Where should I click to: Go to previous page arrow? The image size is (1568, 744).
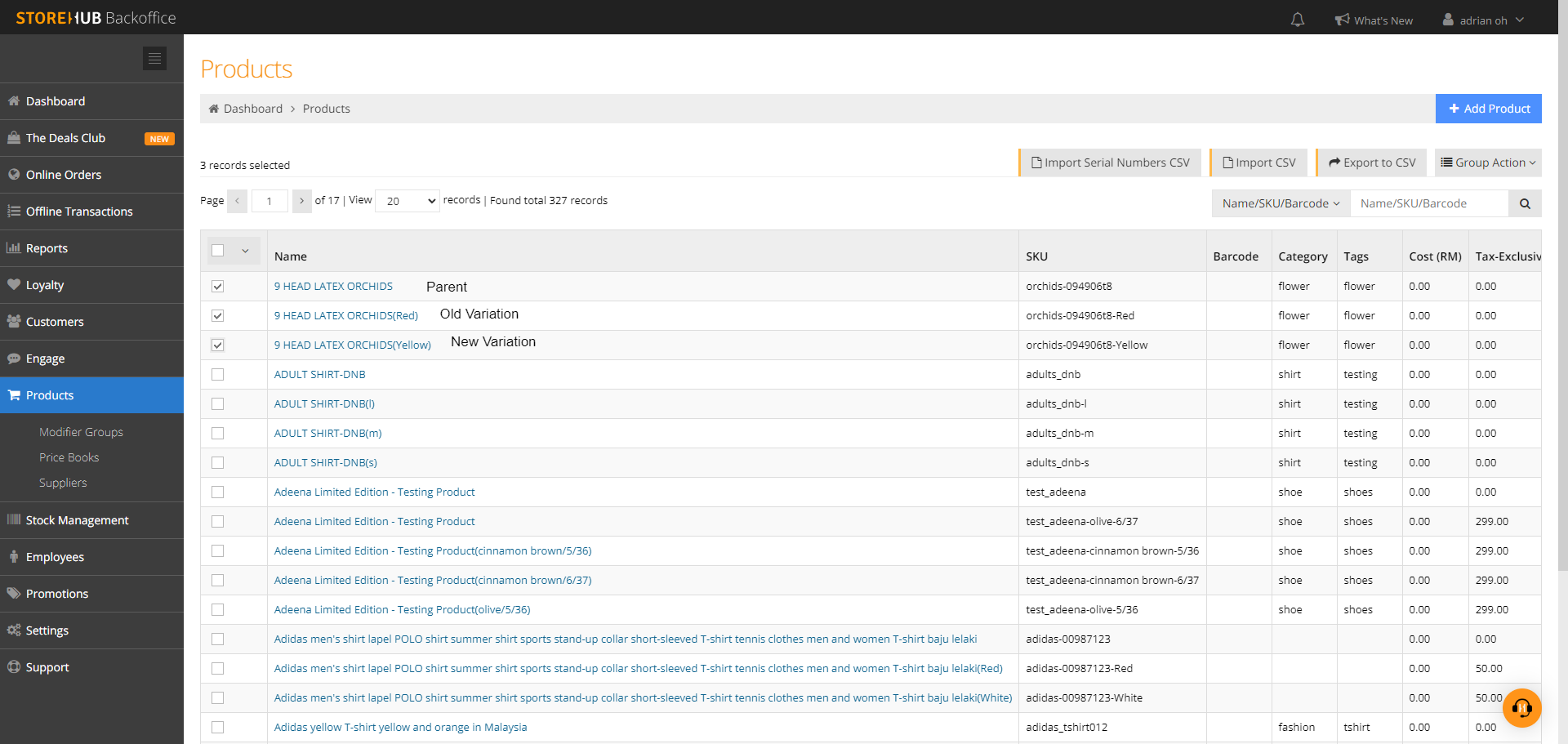[237, 201]
